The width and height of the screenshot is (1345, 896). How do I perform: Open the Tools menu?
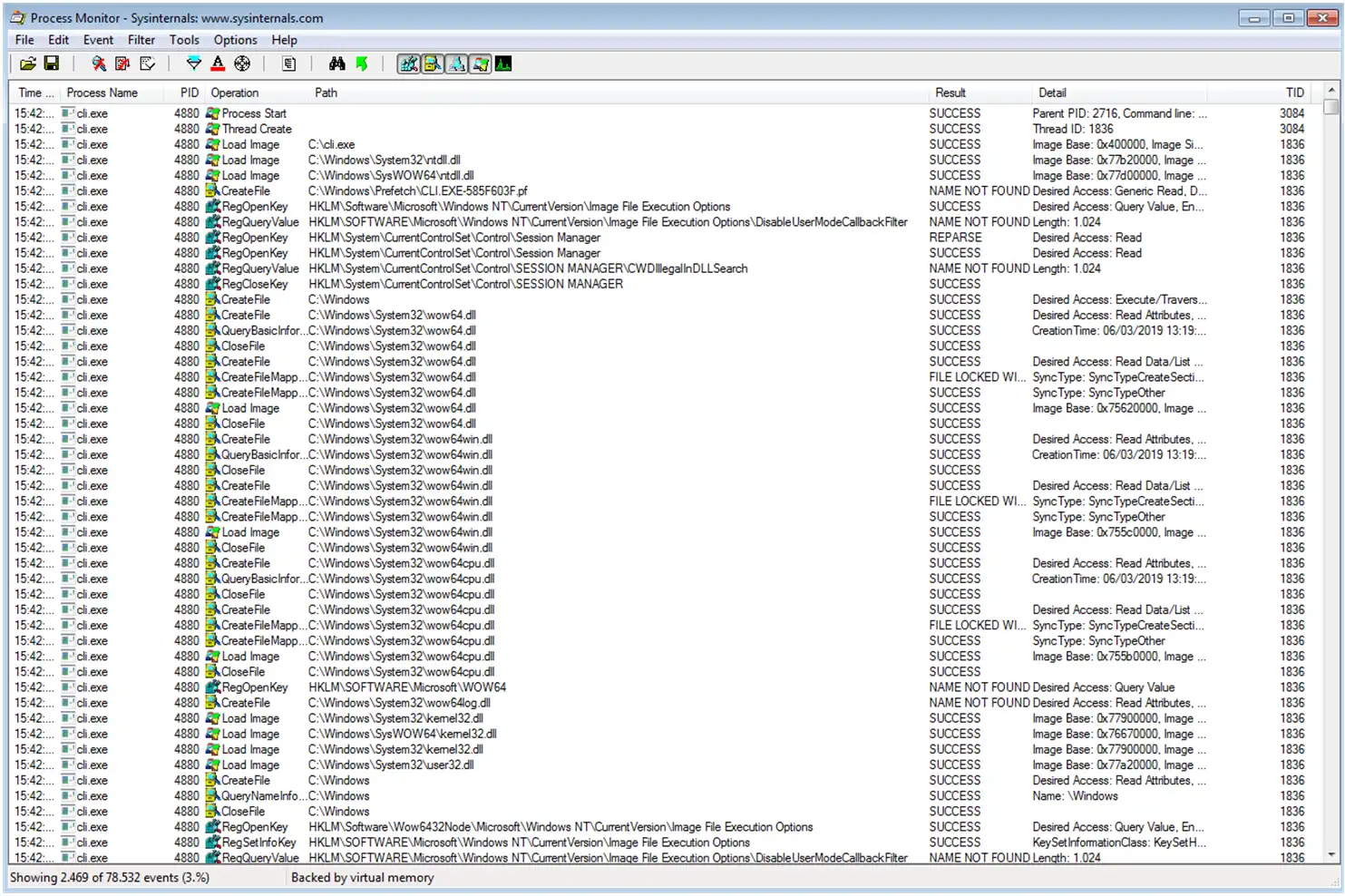tap(184, 40)
